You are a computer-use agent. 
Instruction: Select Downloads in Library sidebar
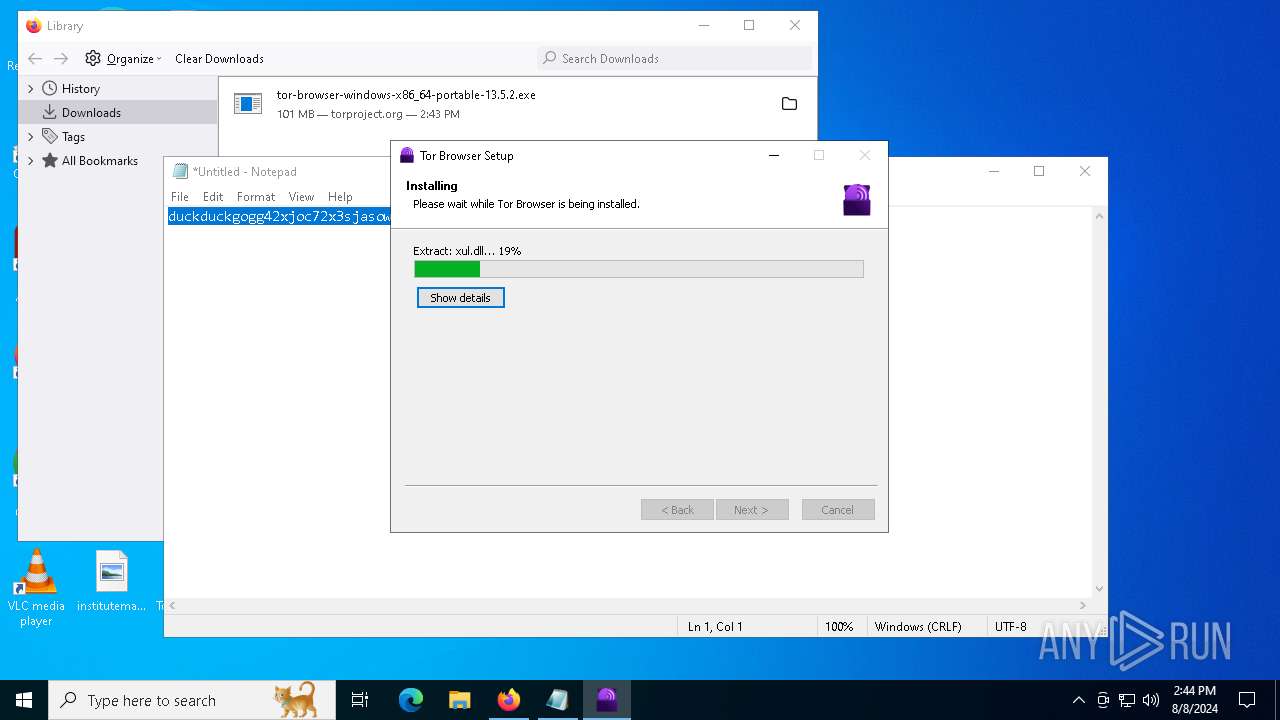coord(91,113)
